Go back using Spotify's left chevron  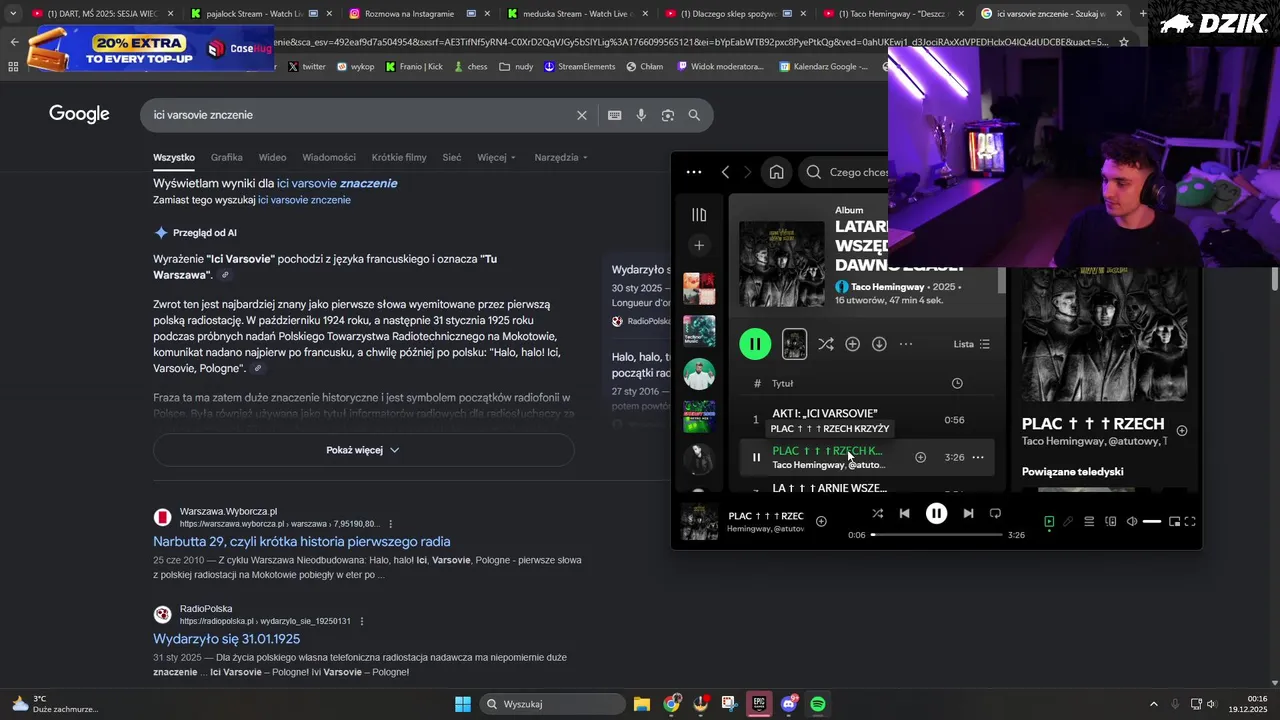pos(726,172)
